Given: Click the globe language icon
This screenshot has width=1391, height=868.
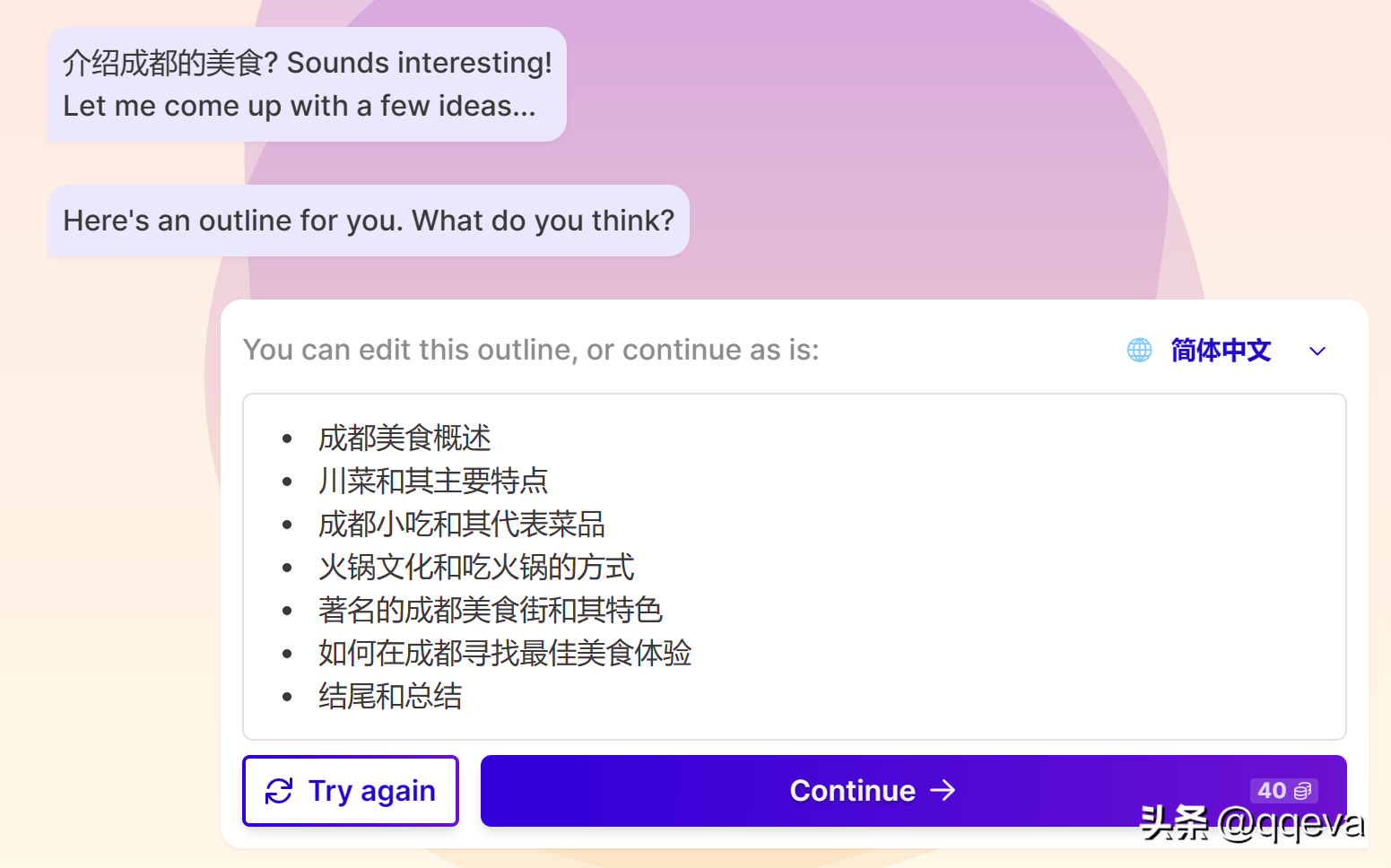Looking at the screenshot, I should click(x=1139, y=350).
